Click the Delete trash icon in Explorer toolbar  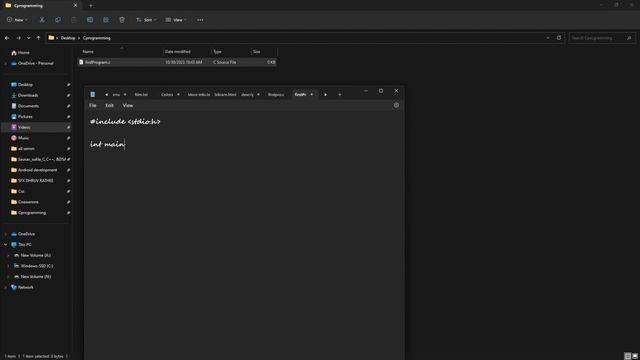(122, 20)
